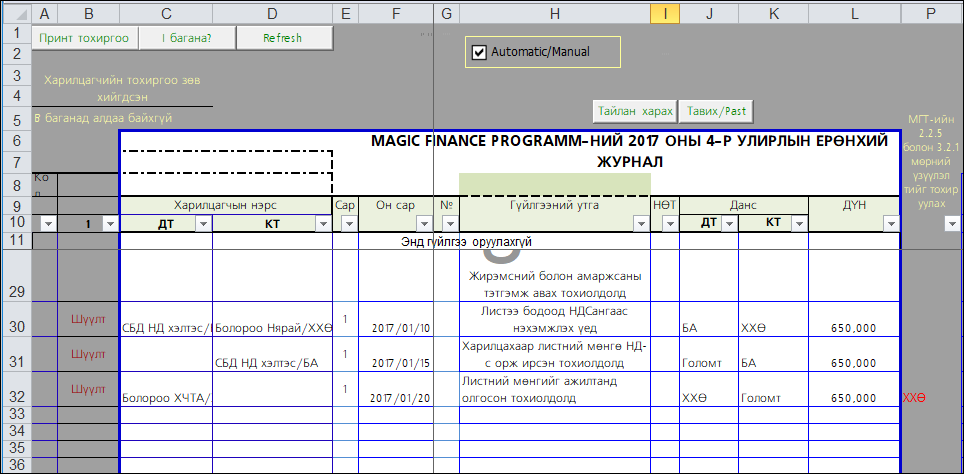Open the ДҮН column filter dropdown
The height and width of the screenshot is (474, 964).
point(890,224)
